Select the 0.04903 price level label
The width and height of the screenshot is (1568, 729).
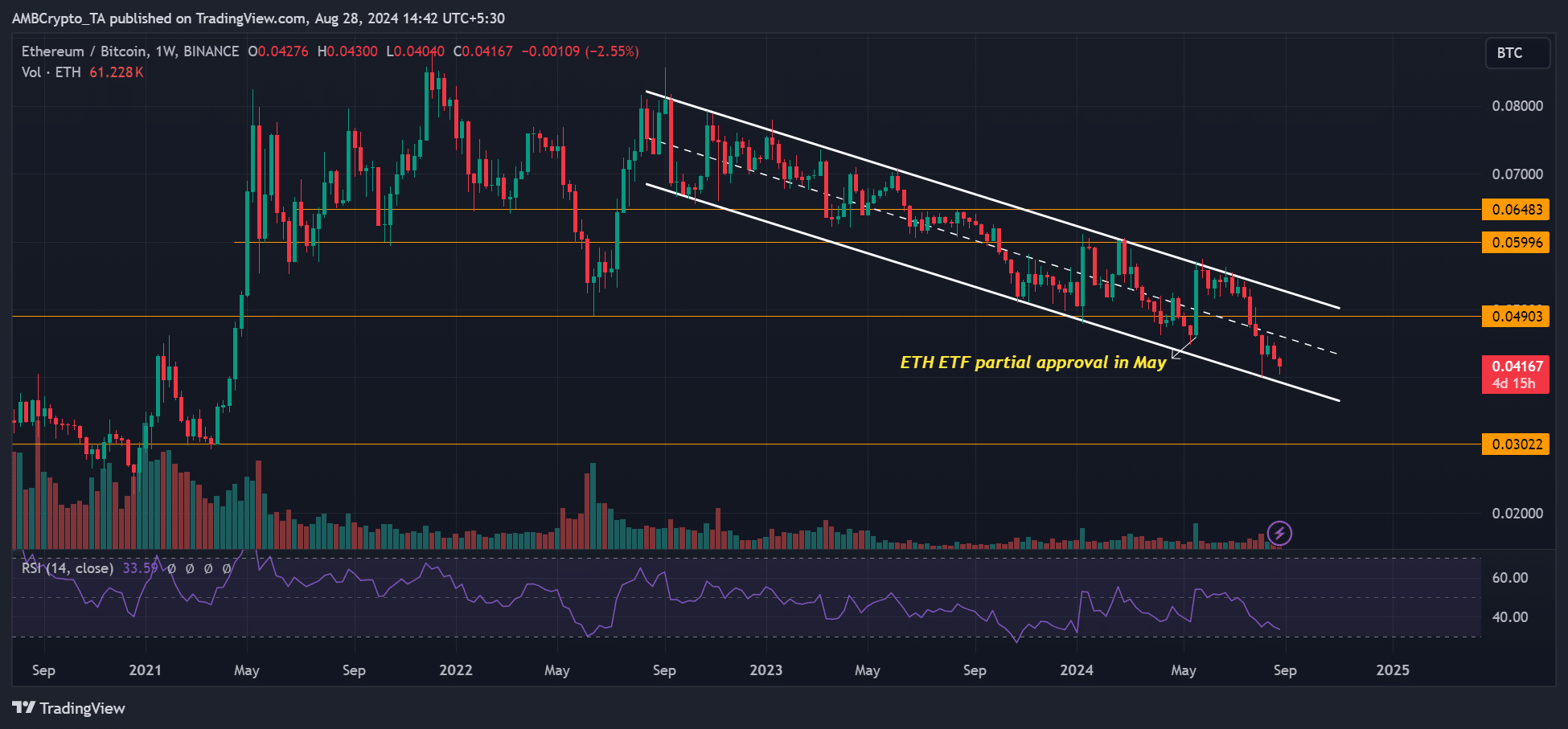tap(1516, 317)
